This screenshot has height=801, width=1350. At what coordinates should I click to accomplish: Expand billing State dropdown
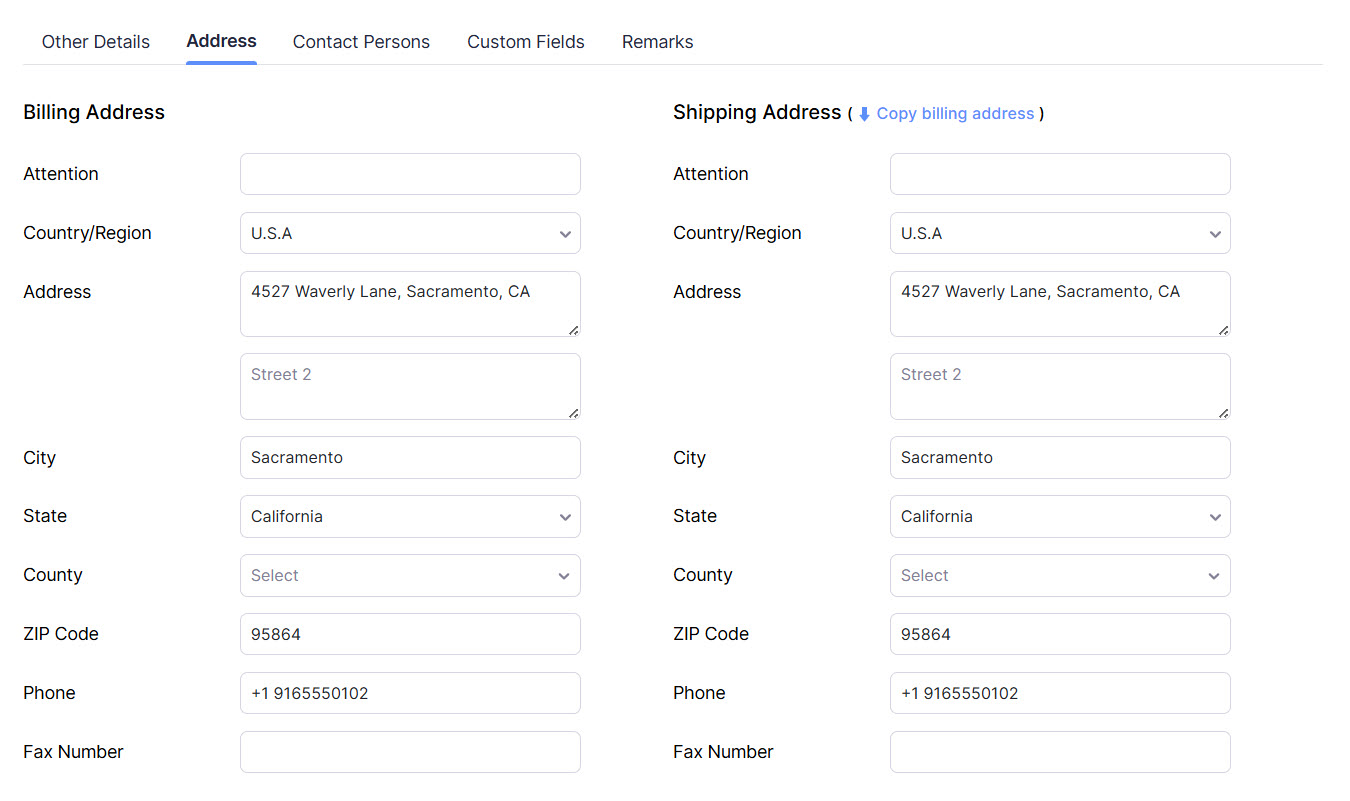[410, 517]
